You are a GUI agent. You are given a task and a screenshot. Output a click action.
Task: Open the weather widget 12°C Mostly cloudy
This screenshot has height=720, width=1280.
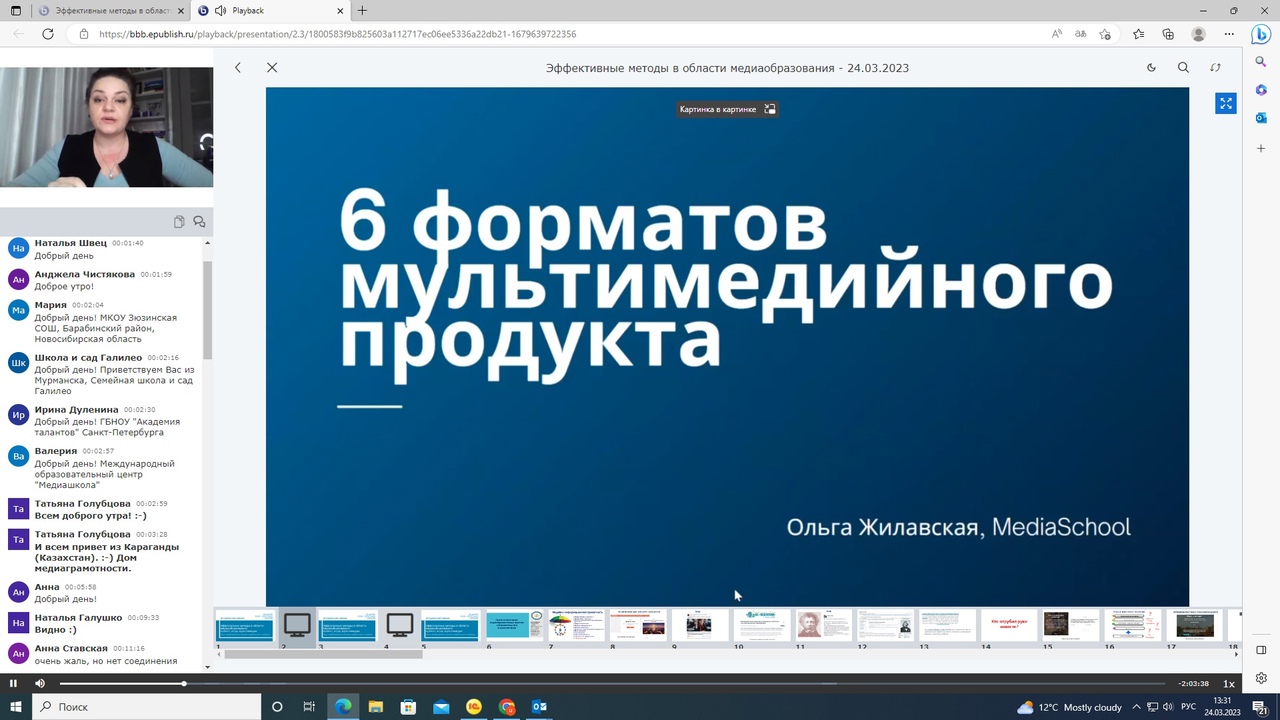[x=1069, y=707]
